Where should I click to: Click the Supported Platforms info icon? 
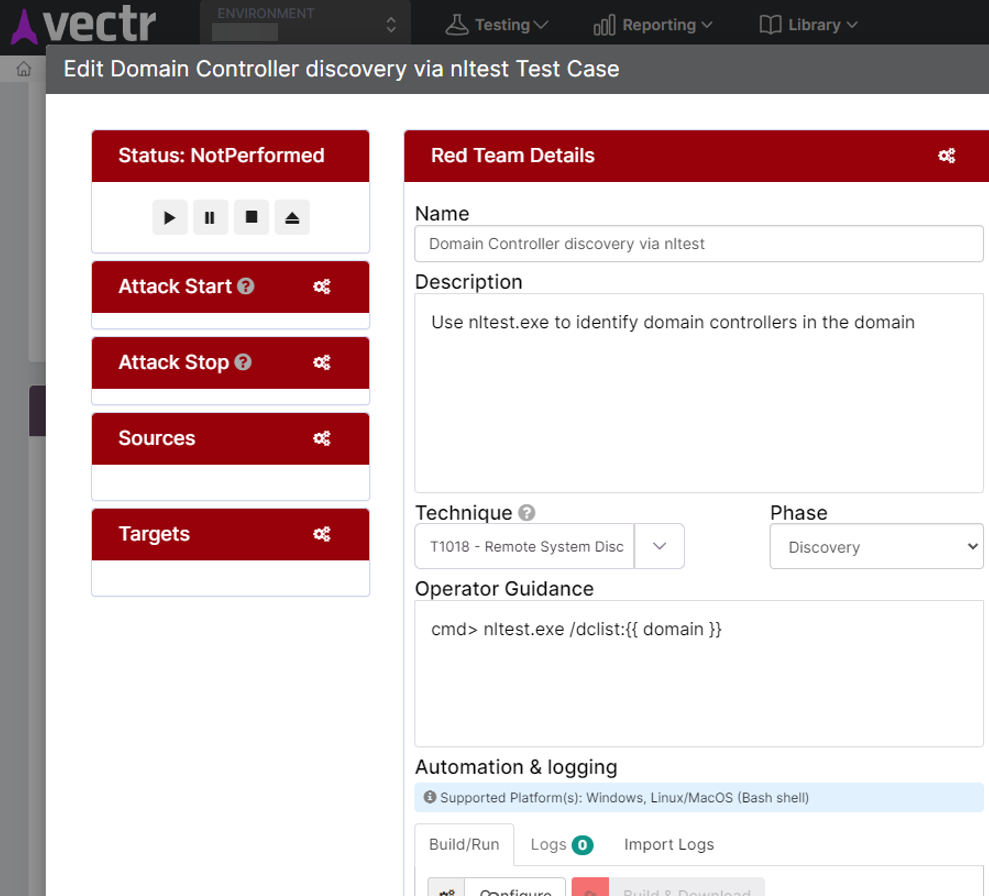point(430,797)
